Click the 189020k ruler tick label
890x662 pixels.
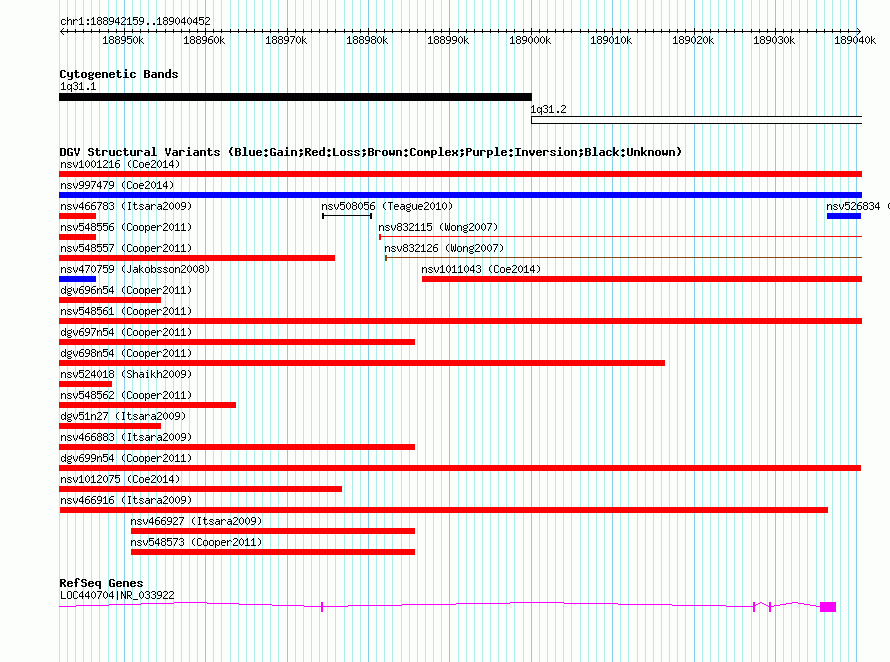(x=693, y=40)
